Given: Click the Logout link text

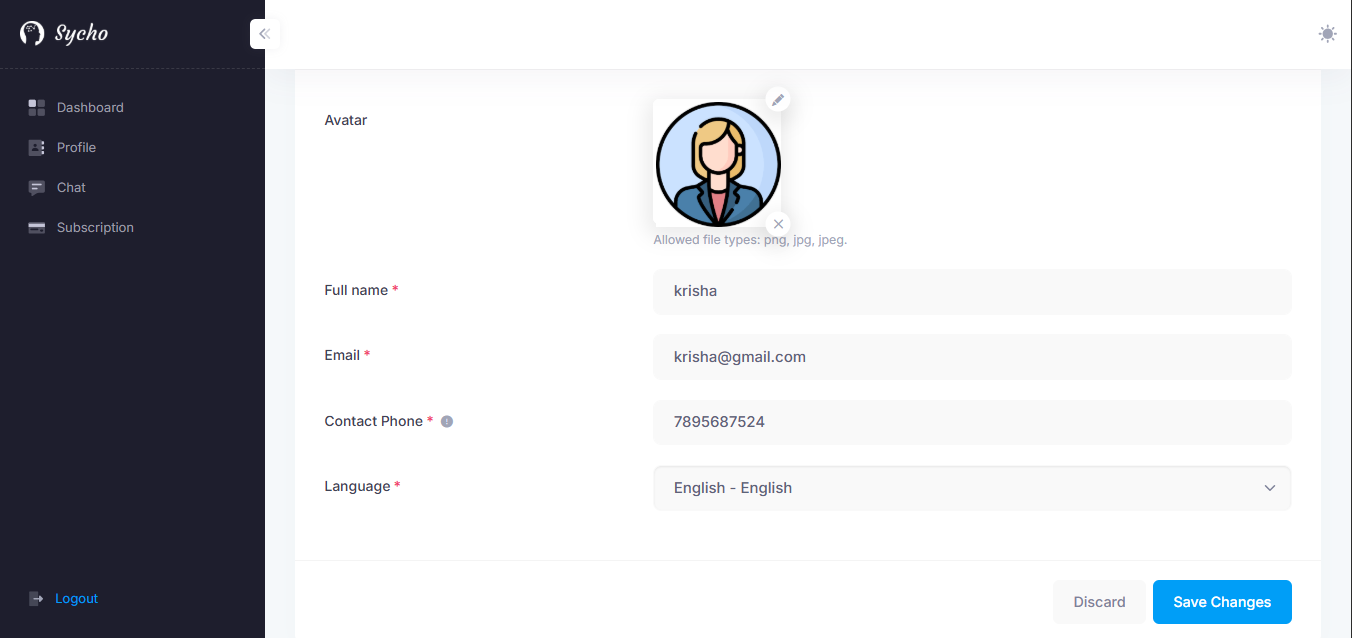Looking at the screenshot, I should point(77,599).
